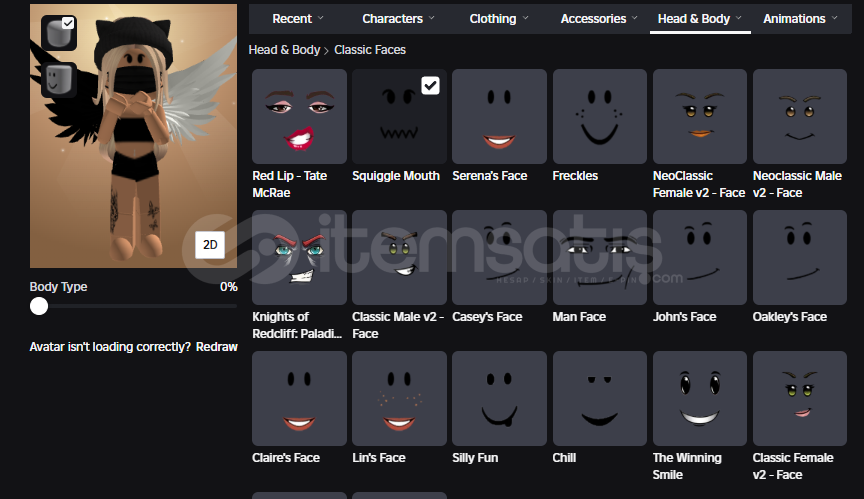864x499 pixels.
Task: Select John's Face
Action: [700, 257]
